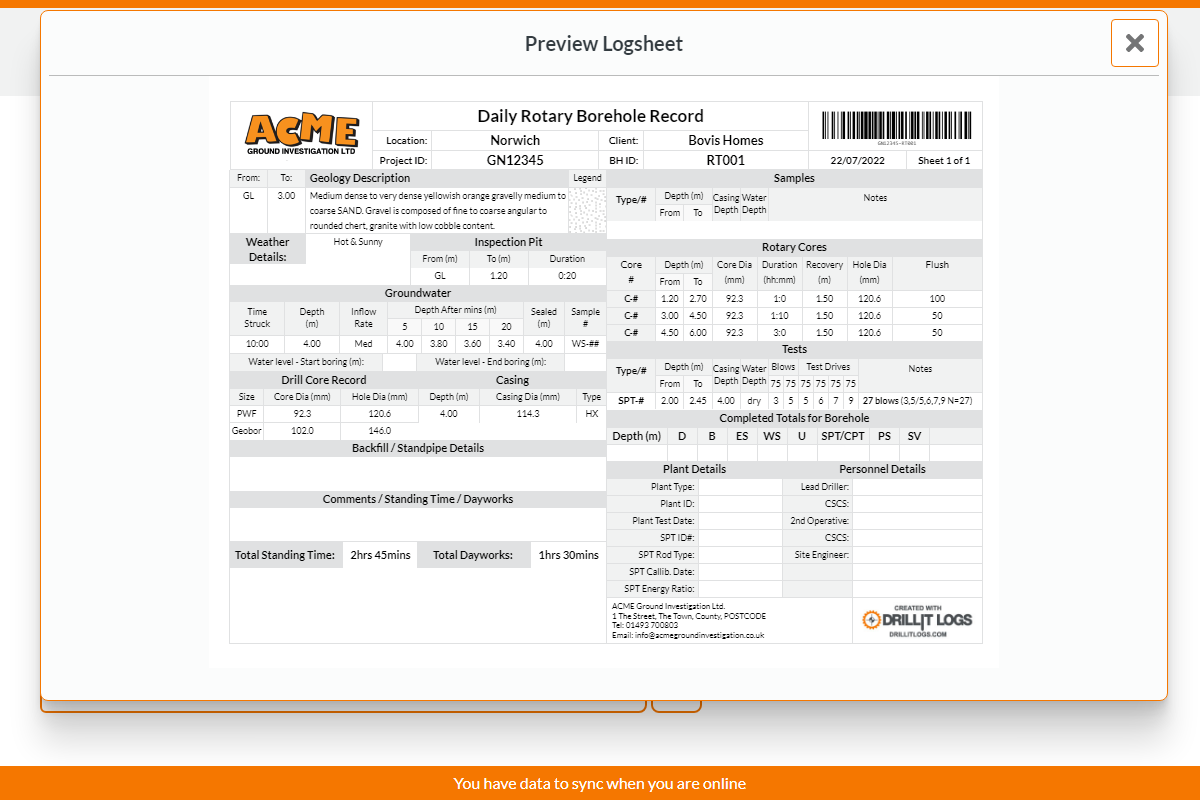The width and height of the screenshot is (1200, 800).
Task: Click the Plant Details header
Action: [x=694, y=469]
